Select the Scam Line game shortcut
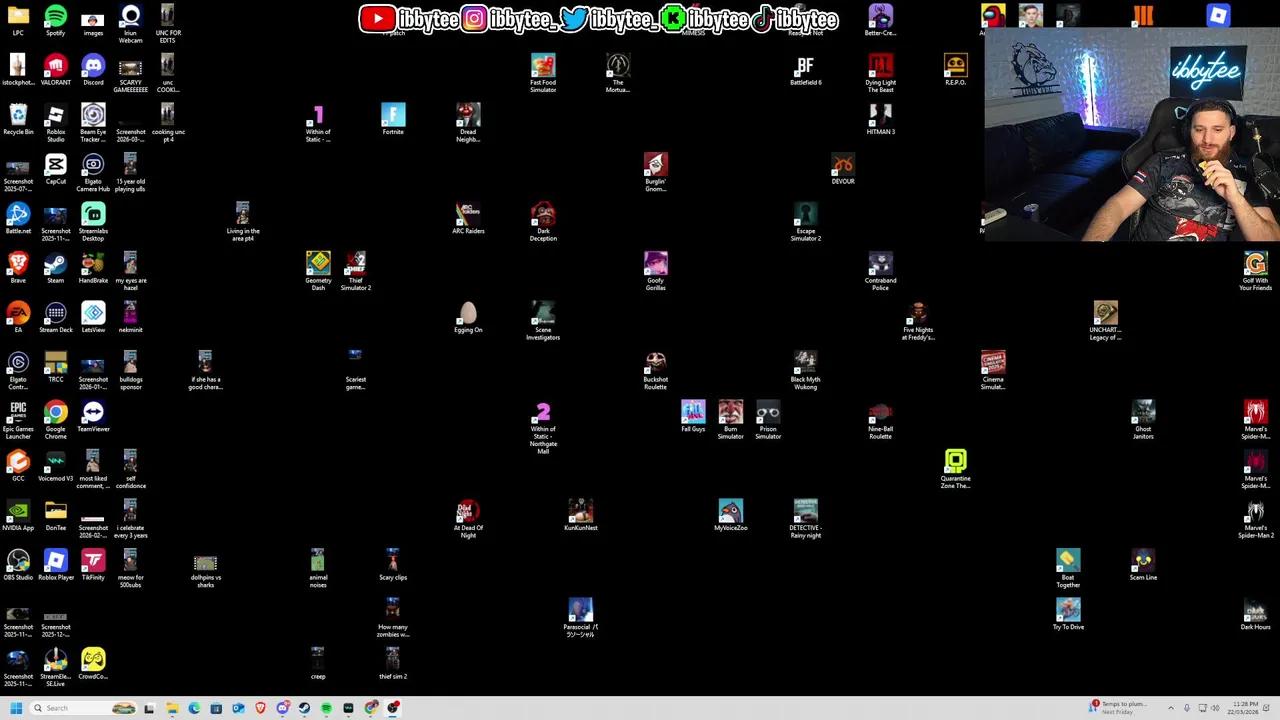1280x720 pixels. click(x=1143, y=566)
